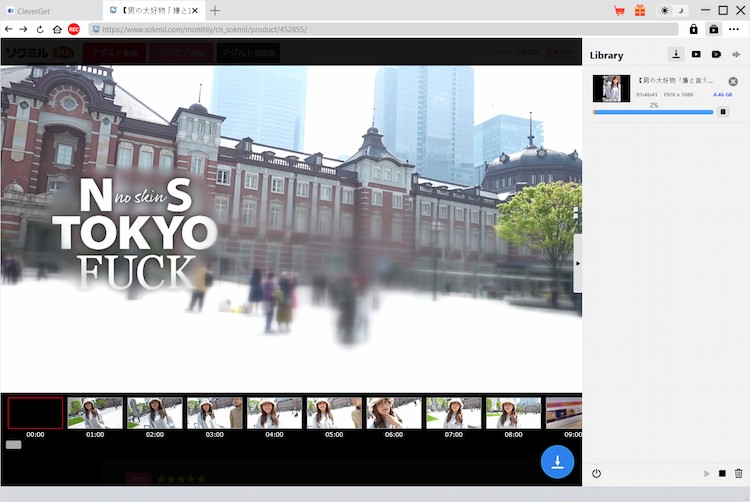Toggle light/dark theme switch
The width and height of the screenshot is (750, 502).
[673, 10]
